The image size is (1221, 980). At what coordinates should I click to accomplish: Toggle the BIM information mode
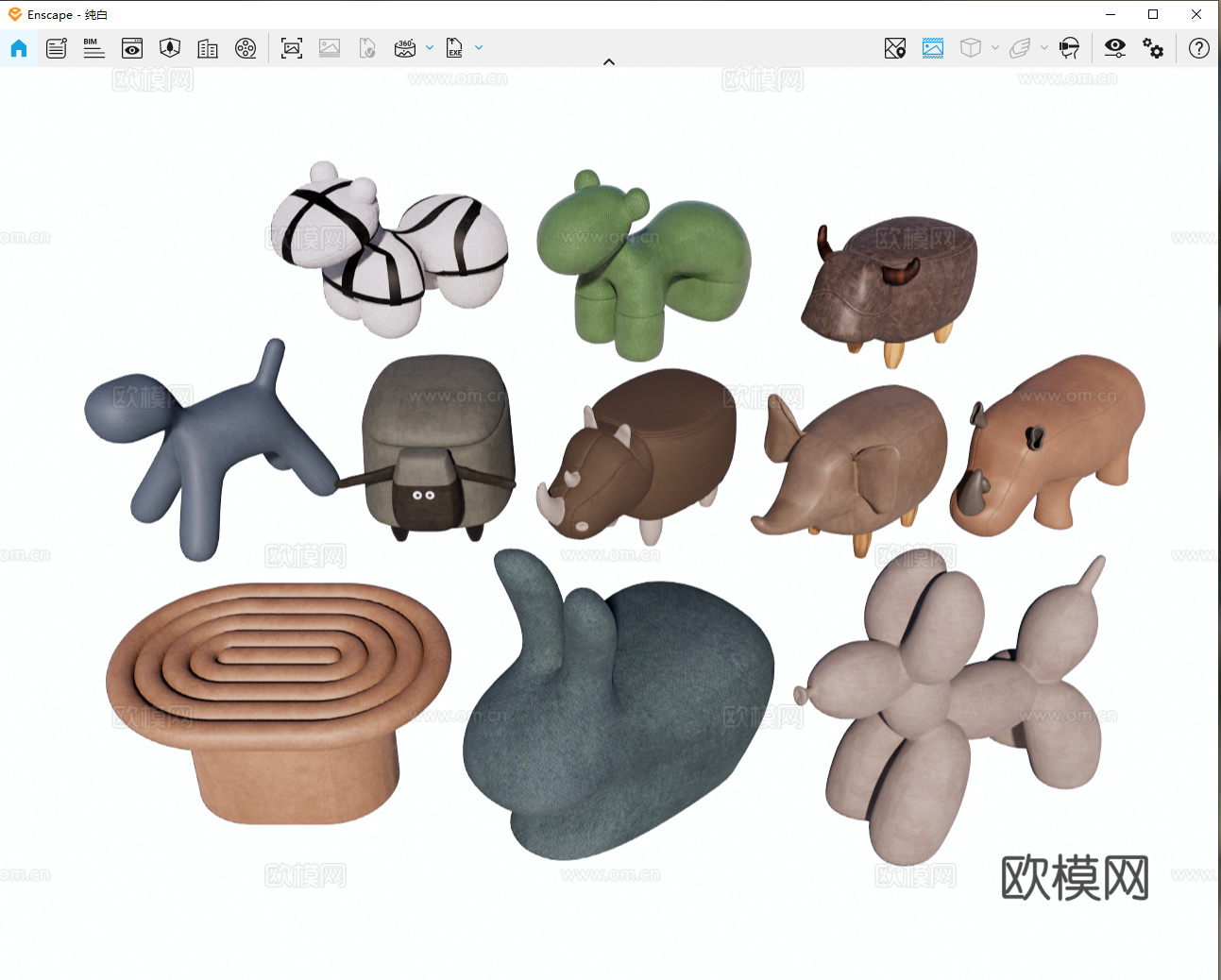[94, 48]
